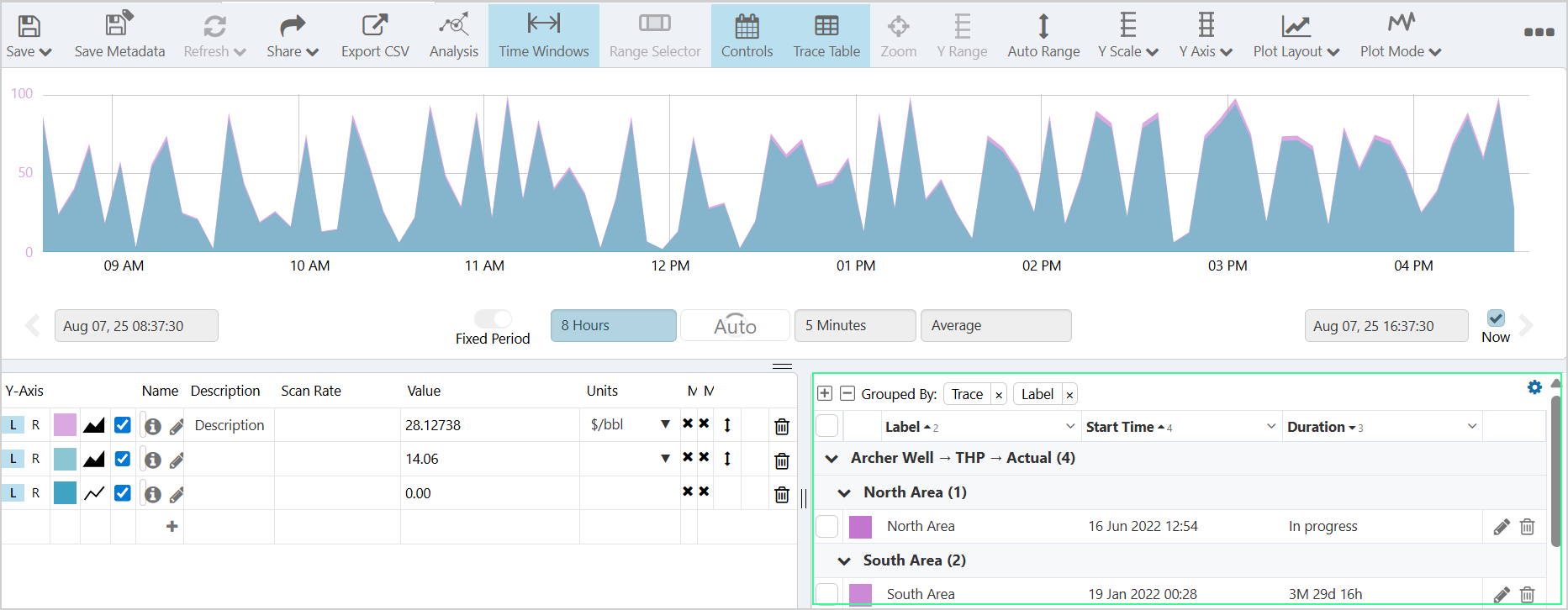Collapse the South Area (2) group
The image size is (1568, 610).
tap(844, 560)
